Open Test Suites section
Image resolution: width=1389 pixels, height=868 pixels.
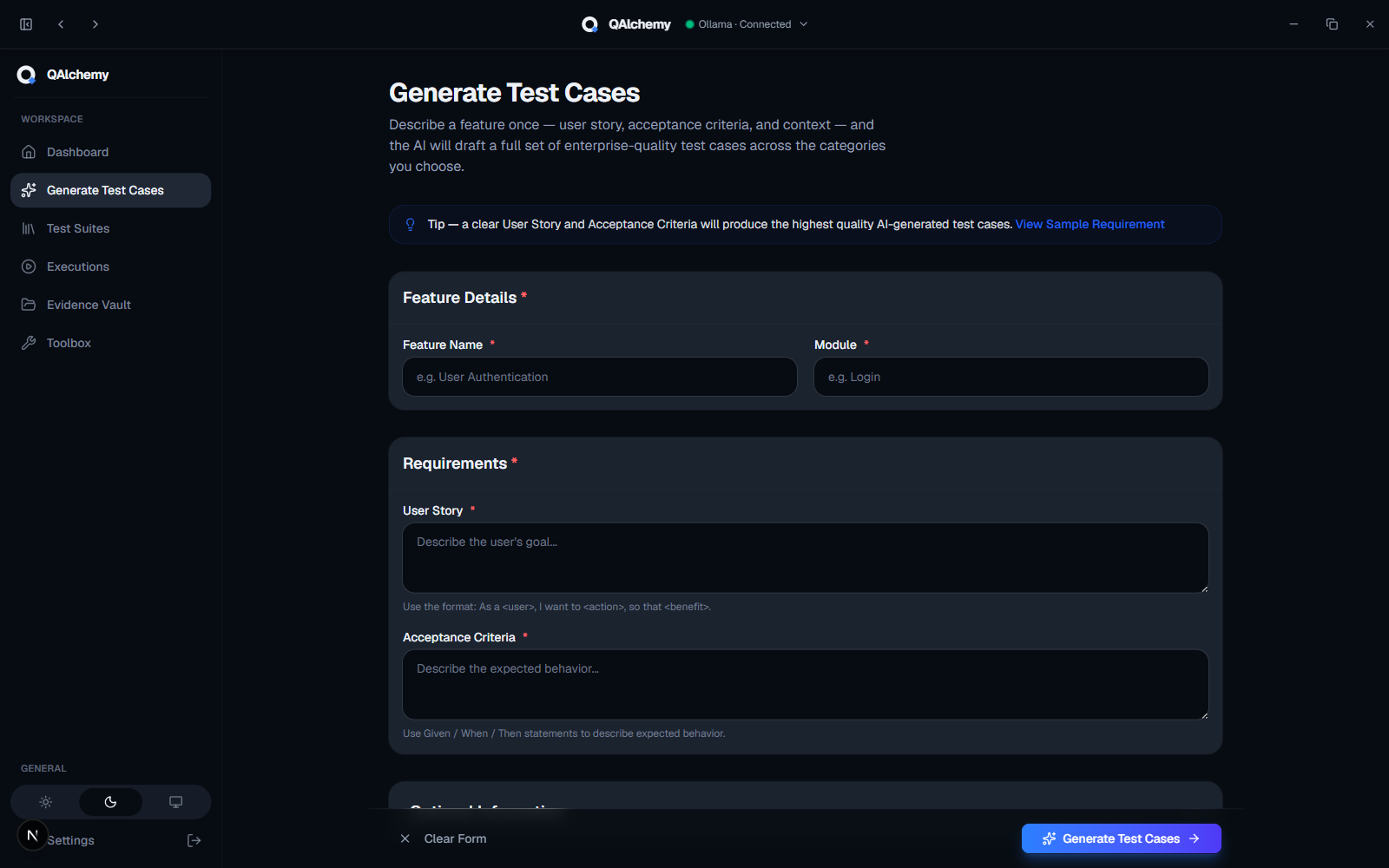(110, 228)
